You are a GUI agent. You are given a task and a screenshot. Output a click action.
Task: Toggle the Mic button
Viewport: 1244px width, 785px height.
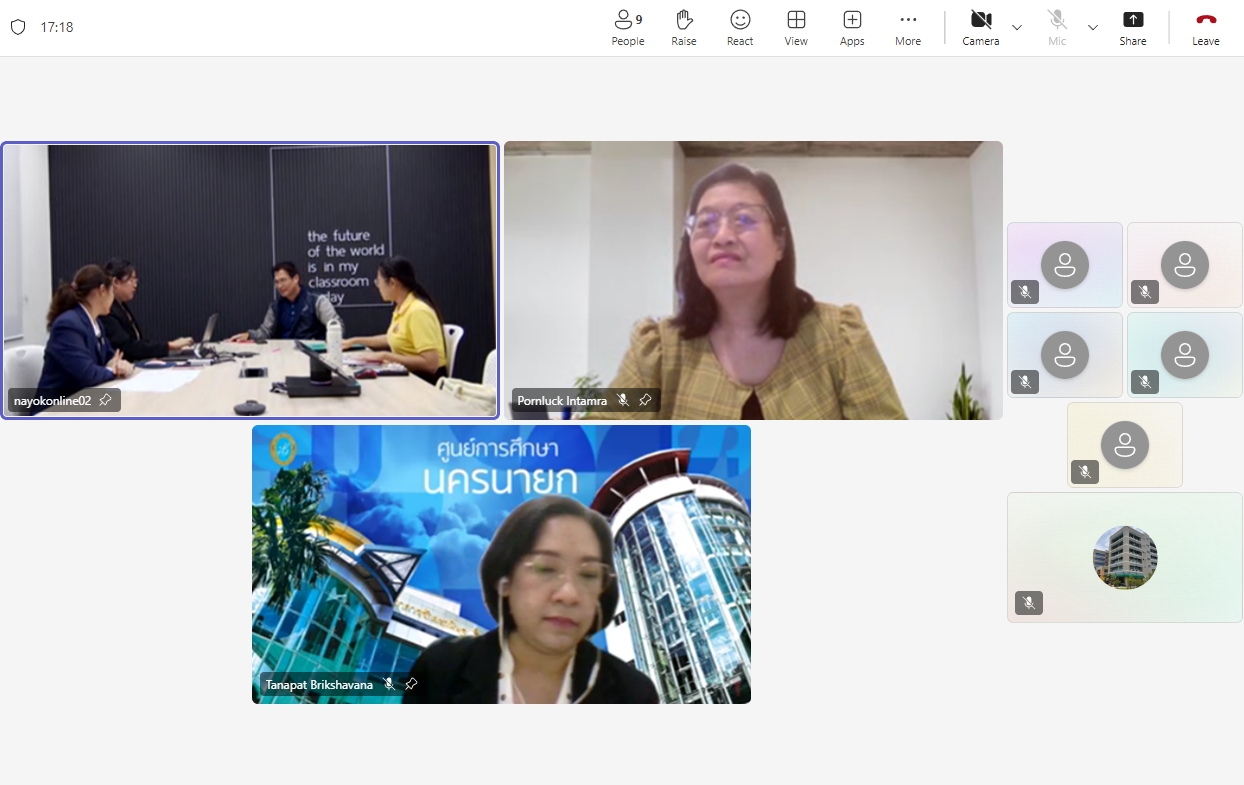click(1057, 28)
